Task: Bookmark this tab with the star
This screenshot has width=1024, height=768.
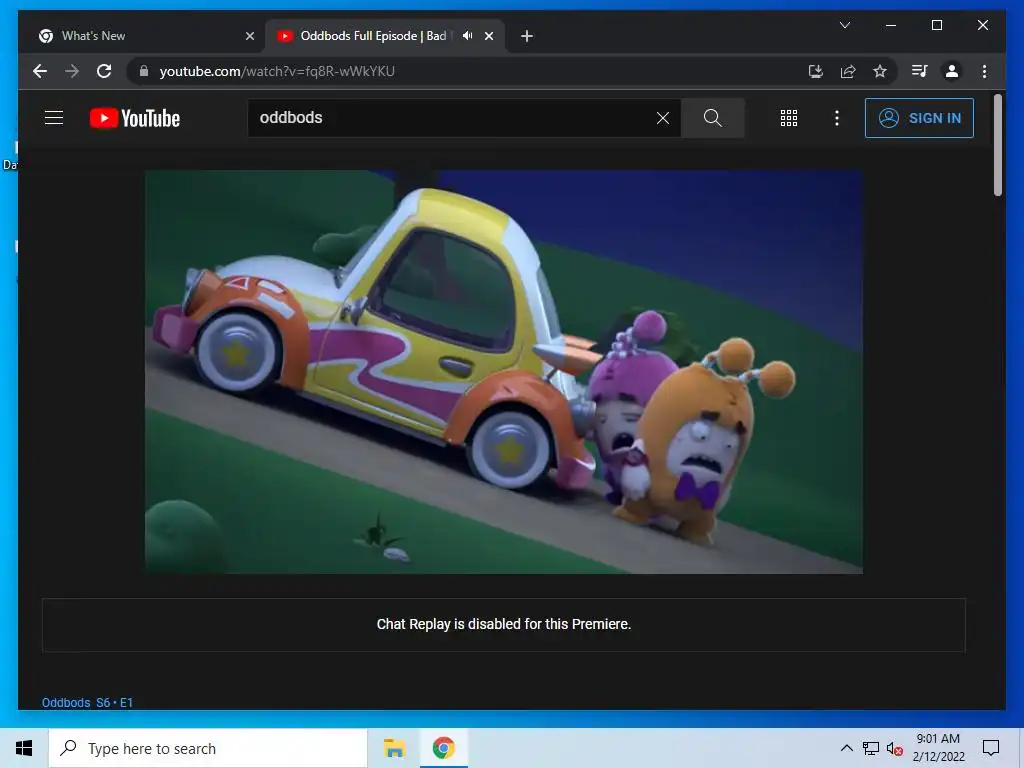Action: pyautogui.click(x=880, y=71)
